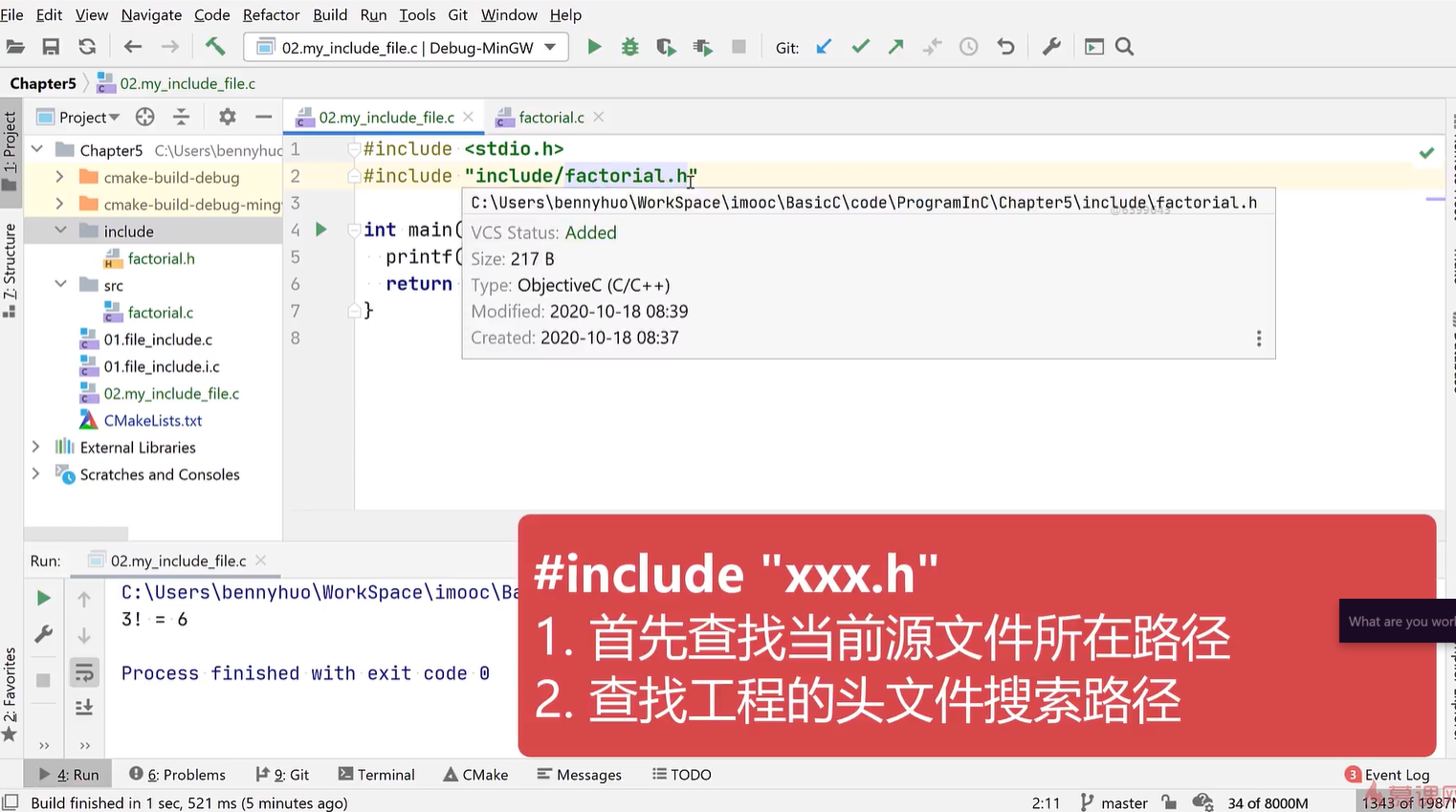The image size is (1456, 812).
Task: Open the Refactor menu
Action: point(272,15)
